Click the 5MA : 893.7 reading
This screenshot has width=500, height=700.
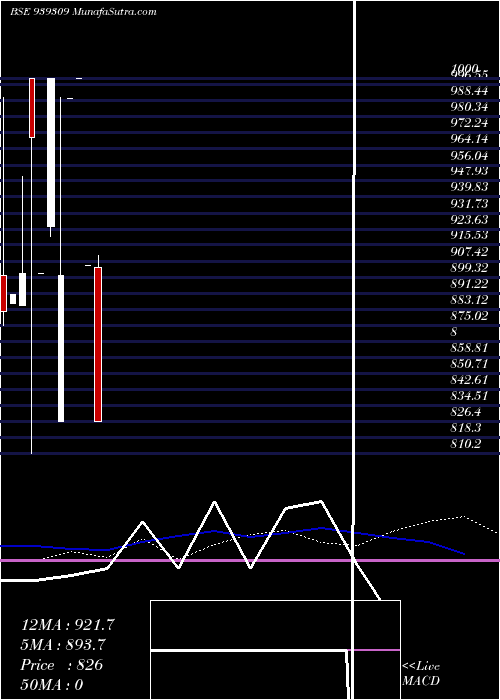65,645
